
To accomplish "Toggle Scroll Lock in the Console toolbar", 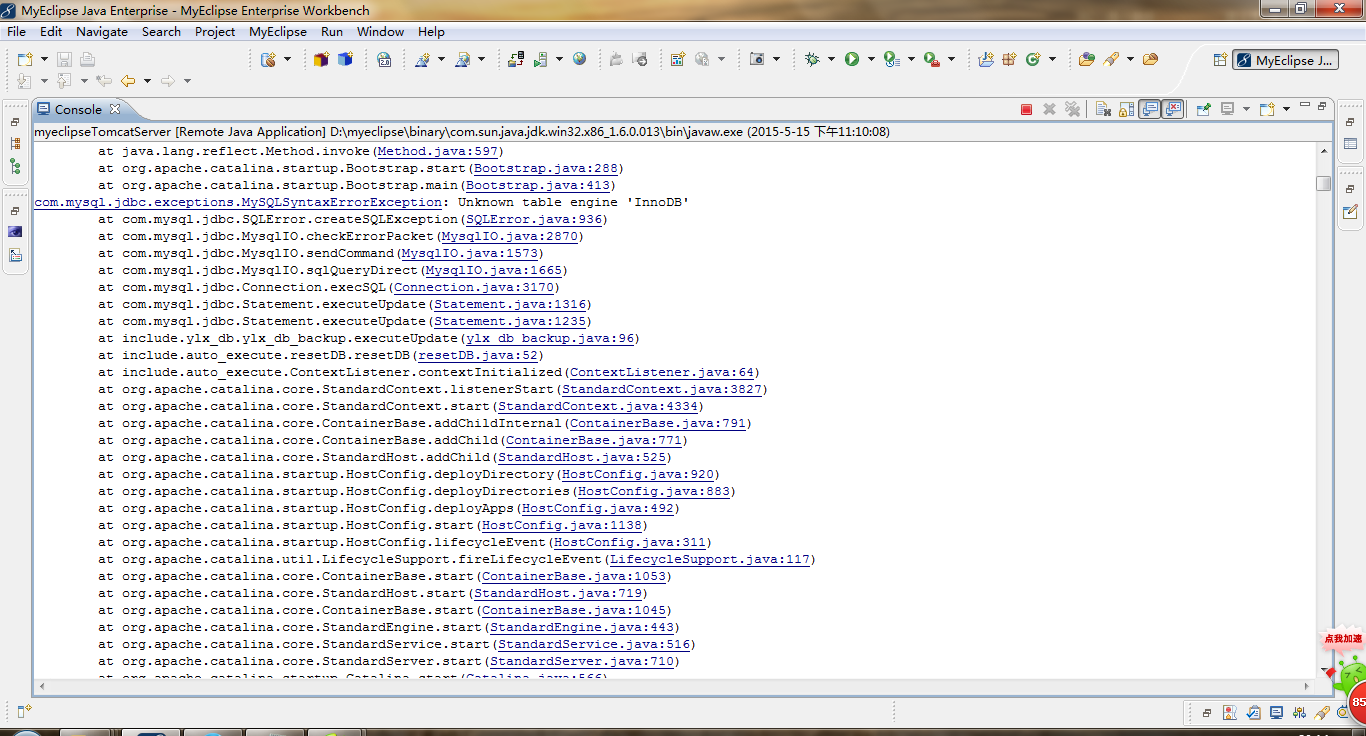I will click(1126, 109).
